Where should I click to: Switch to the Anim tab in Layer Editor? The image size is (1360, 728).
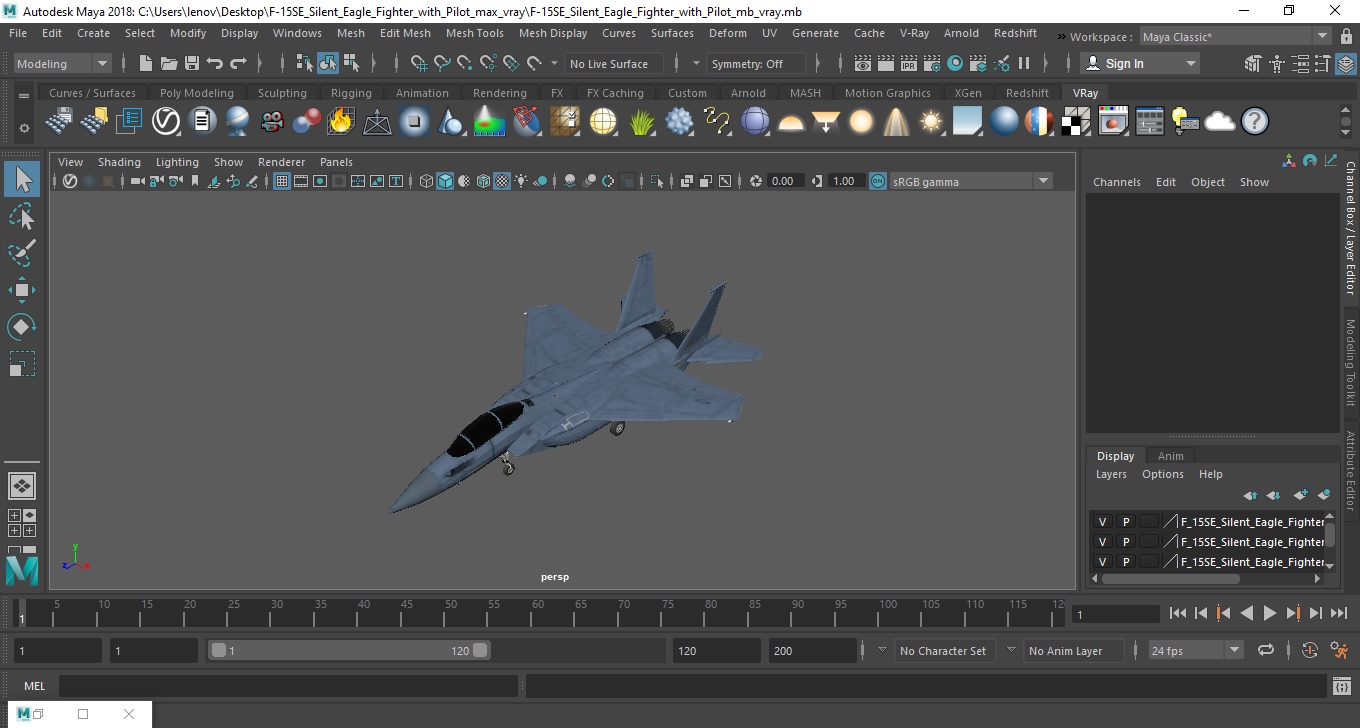point(1170,456)
